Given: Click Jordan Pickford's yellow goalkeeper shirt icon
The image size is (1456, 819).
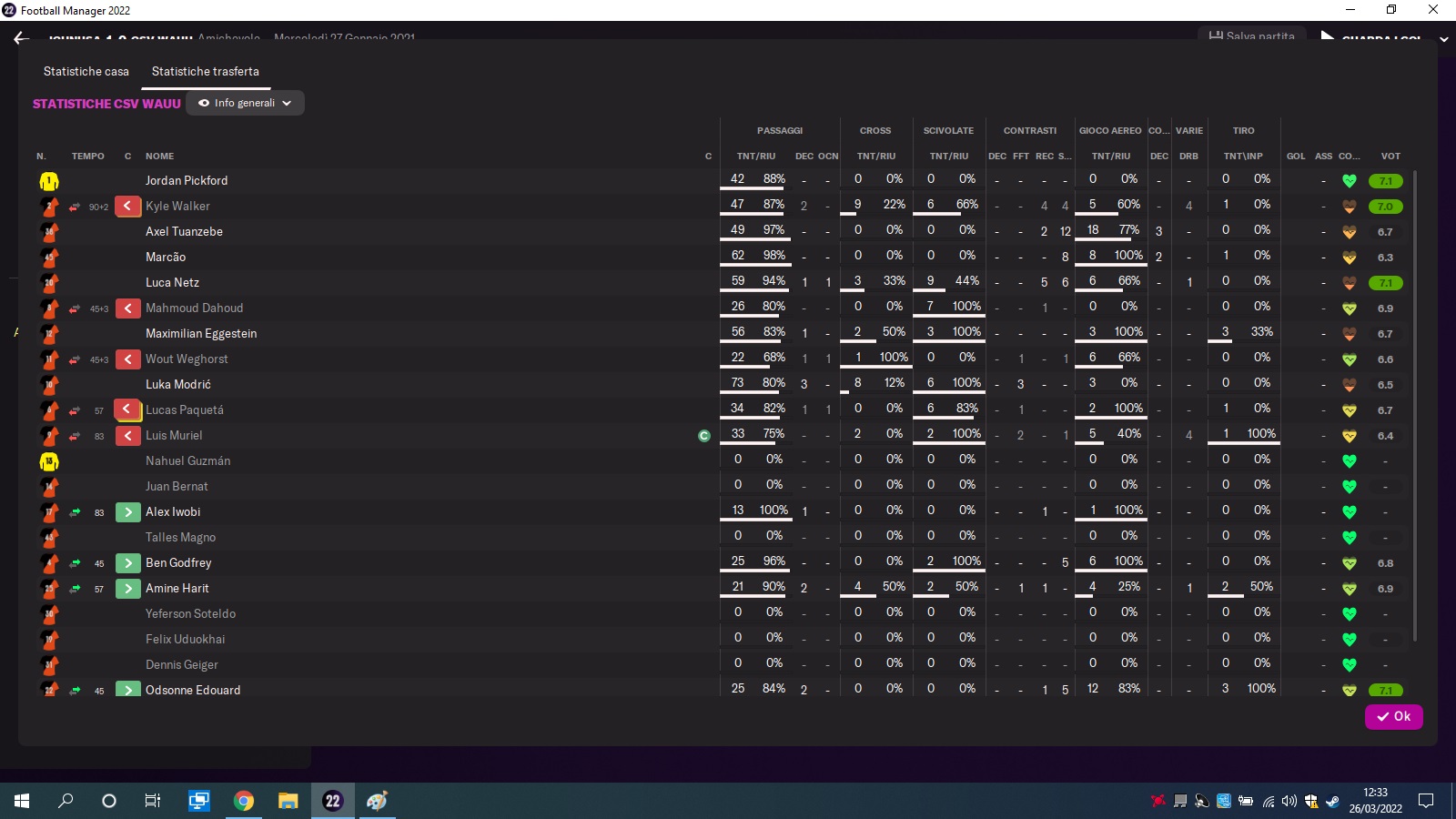Looking at the screenshot, I should 49,181.
